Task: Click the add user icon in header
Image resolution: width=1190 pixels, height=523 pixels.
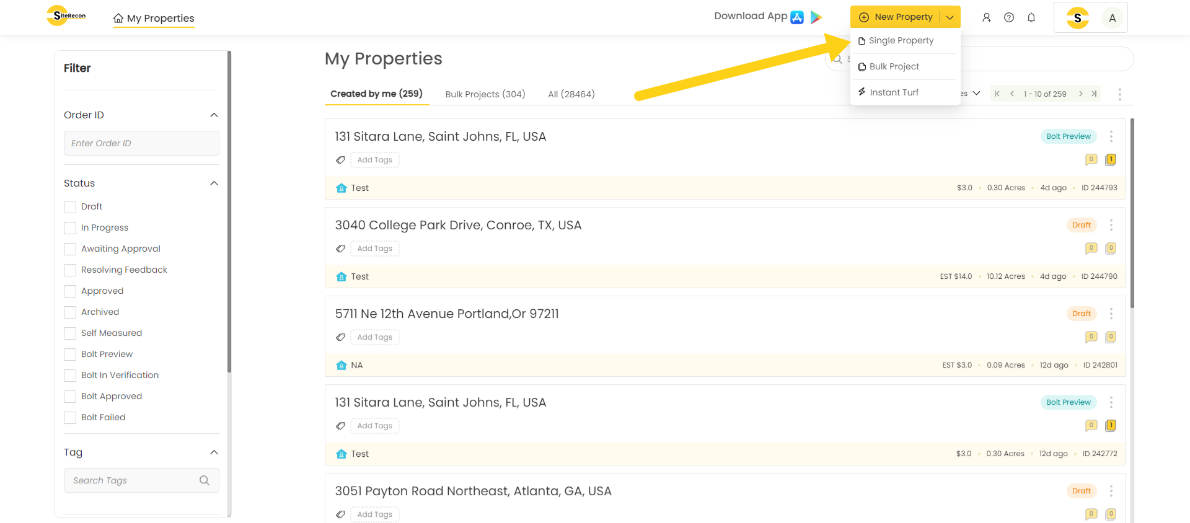Action: coord(987,18)
